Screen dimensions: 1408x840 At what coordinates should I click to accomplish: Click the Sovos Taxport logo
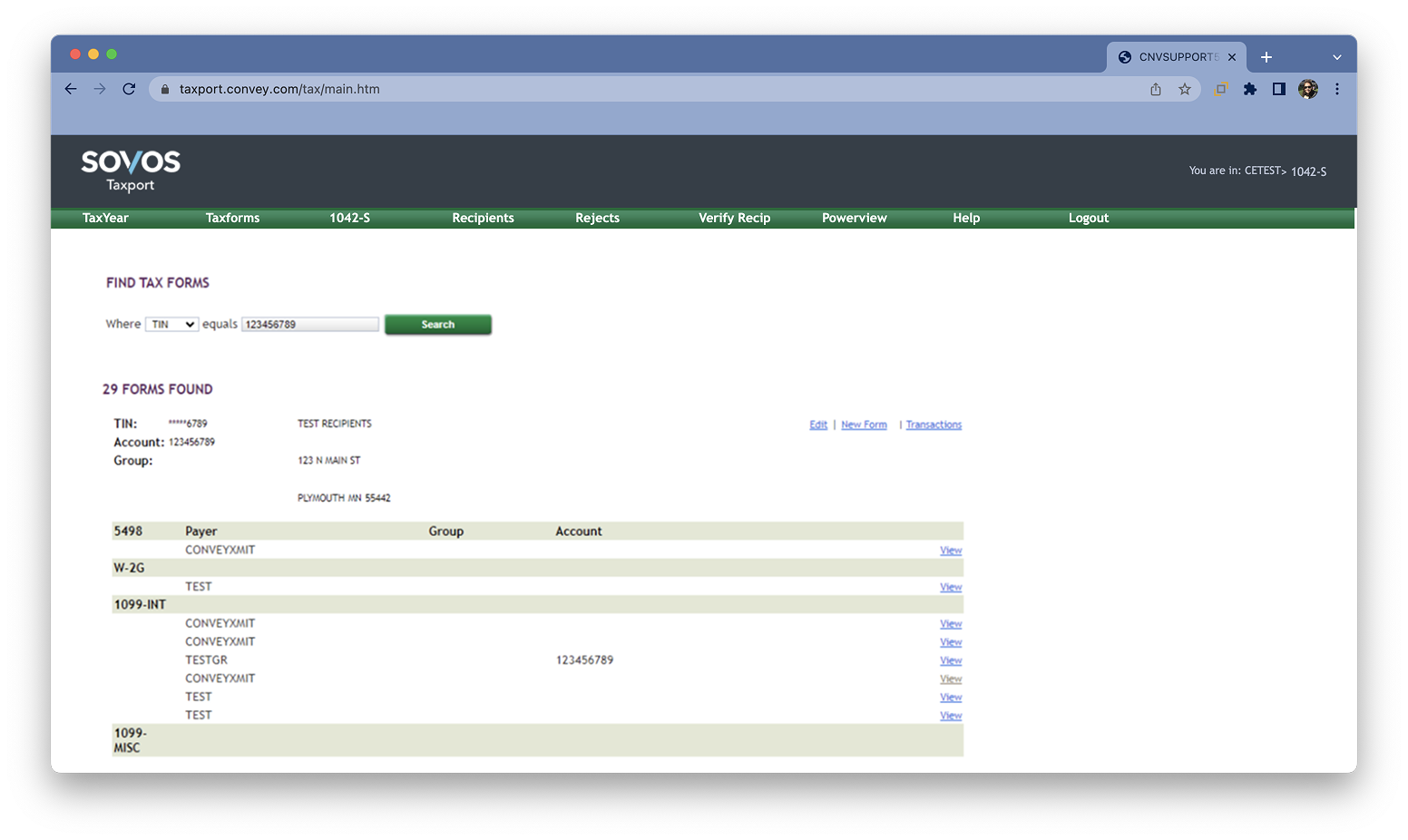click(x=131, y=171)
